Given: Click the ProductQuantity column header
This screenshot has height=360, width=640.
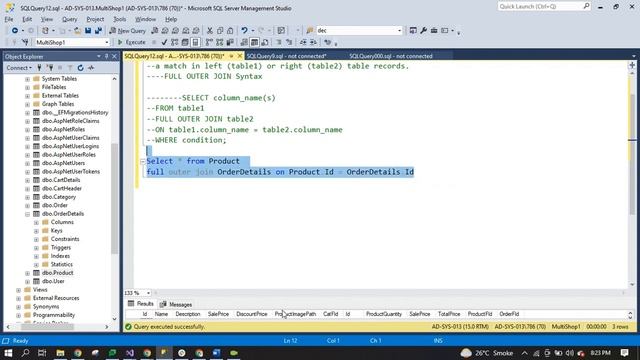Looking at the screenshot, I should [x=384, y=314].
